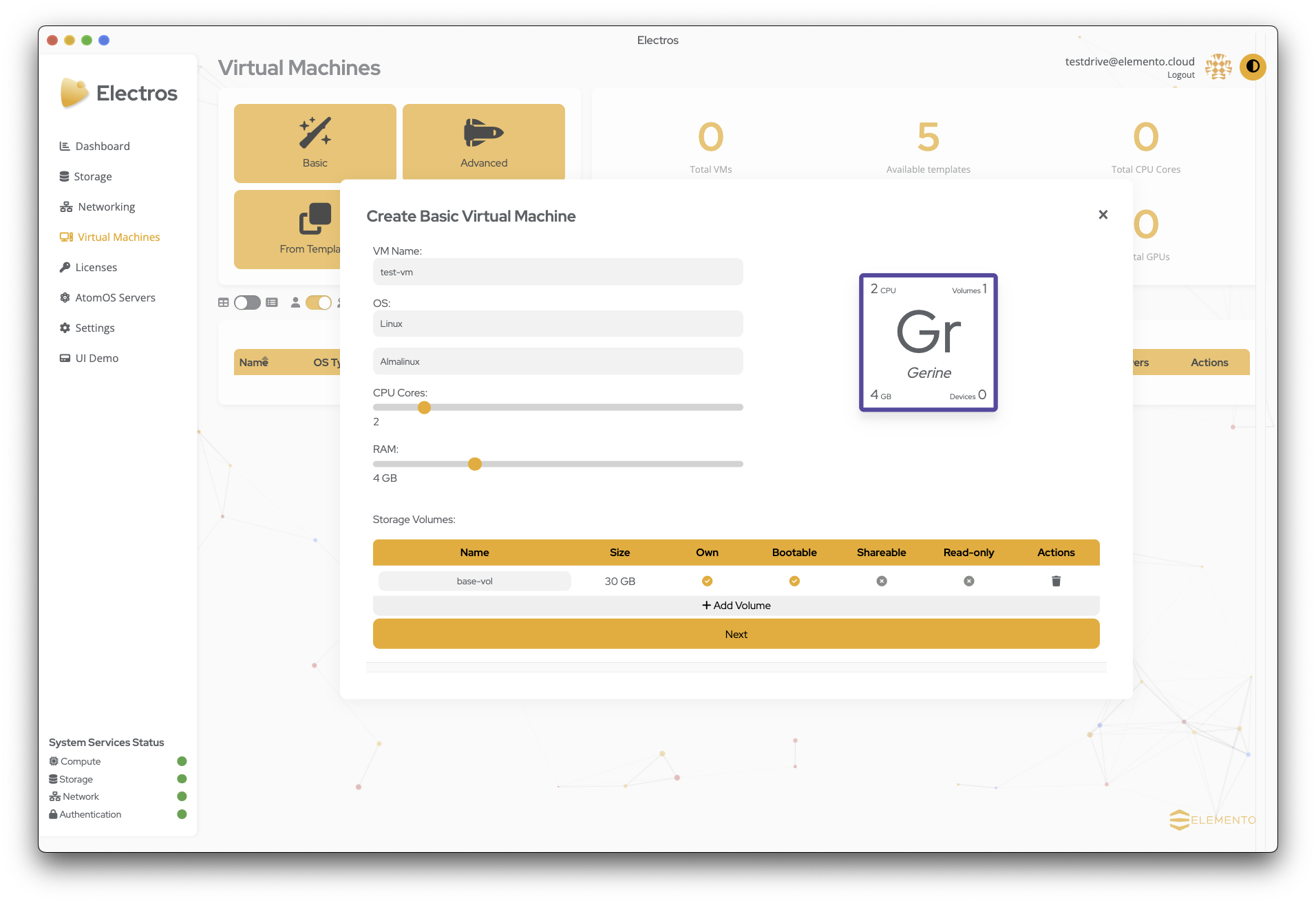Viewport: 1316px width, 903px height.
Task: Click the single user icon
Action: (295, 302)
